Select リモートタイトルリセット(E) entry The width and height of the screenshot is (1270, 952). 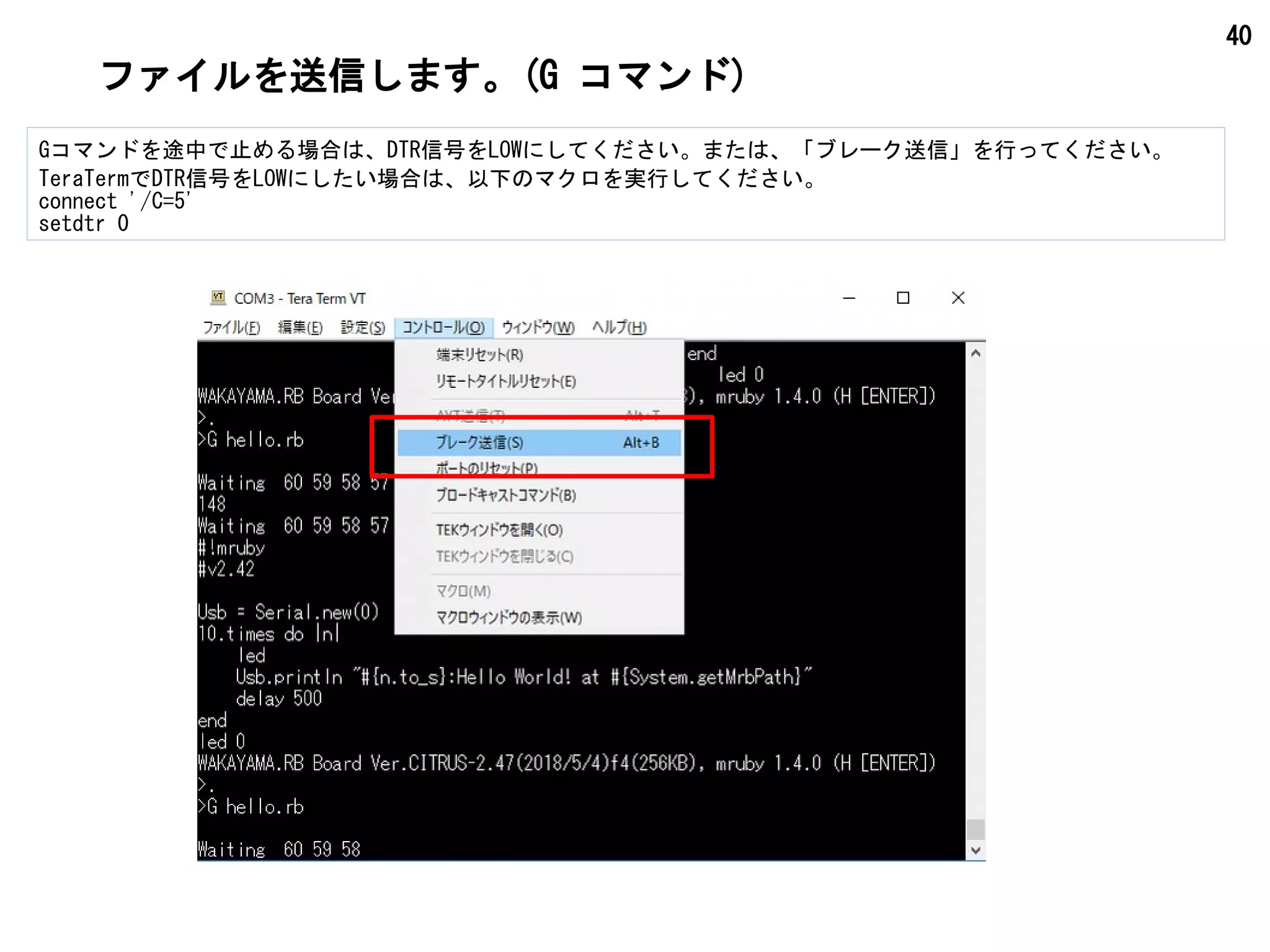click(540, 381)
